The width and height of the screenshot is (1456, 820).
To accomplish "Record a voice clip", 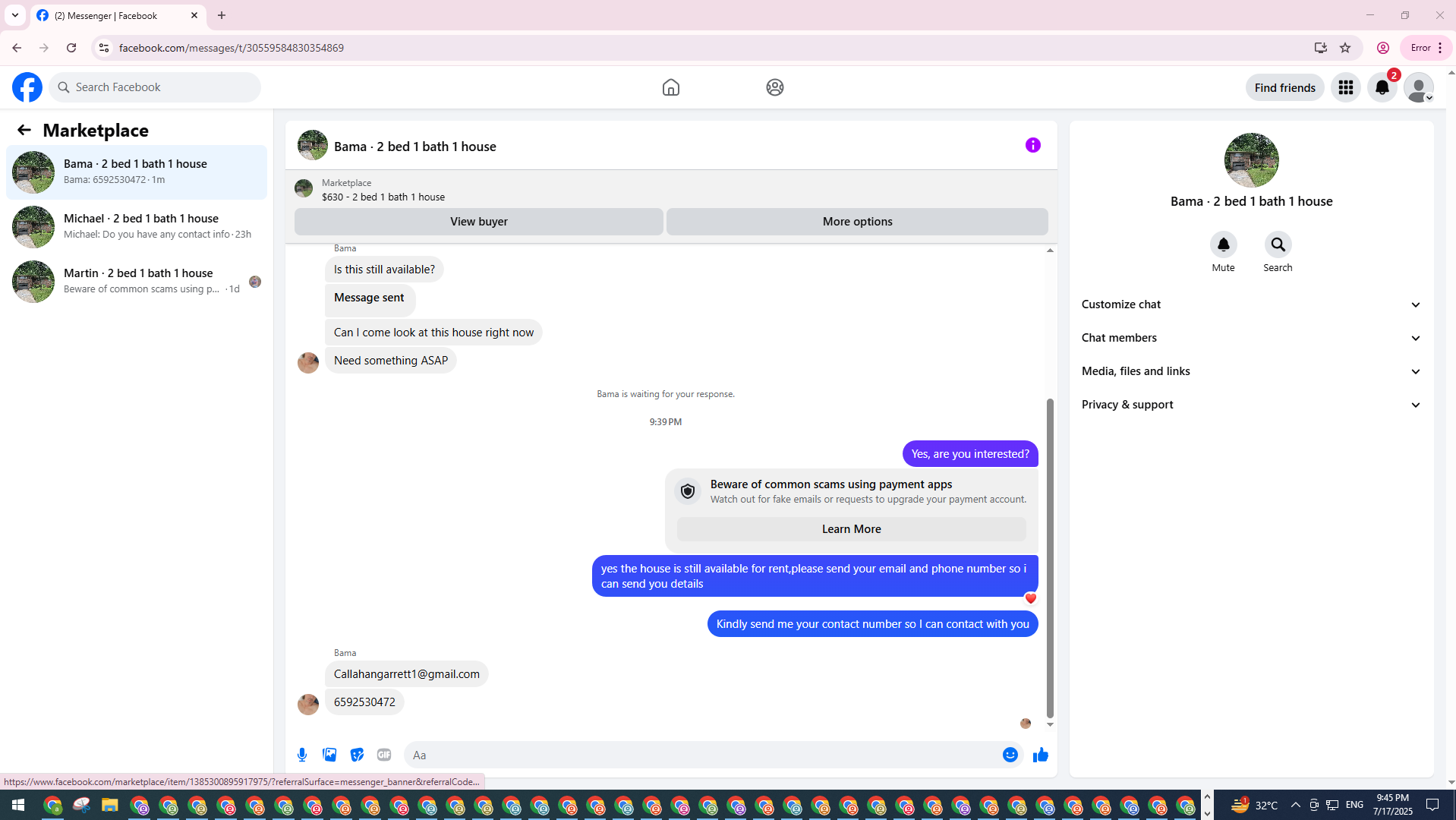I will pos(302,755).
